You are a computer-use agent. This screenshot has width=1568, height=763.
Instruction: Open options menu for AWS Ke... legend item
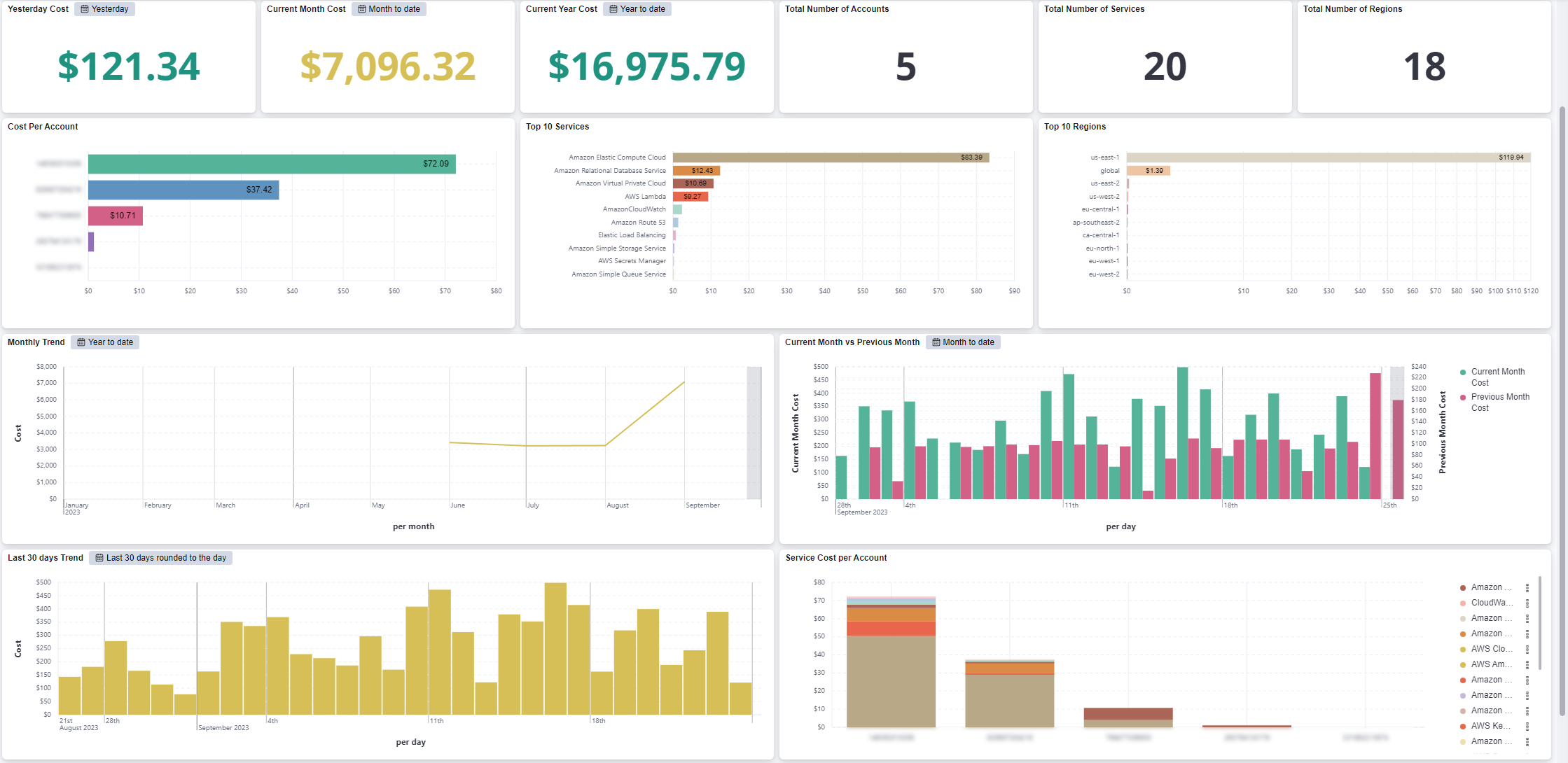[x=1527, y=727]
